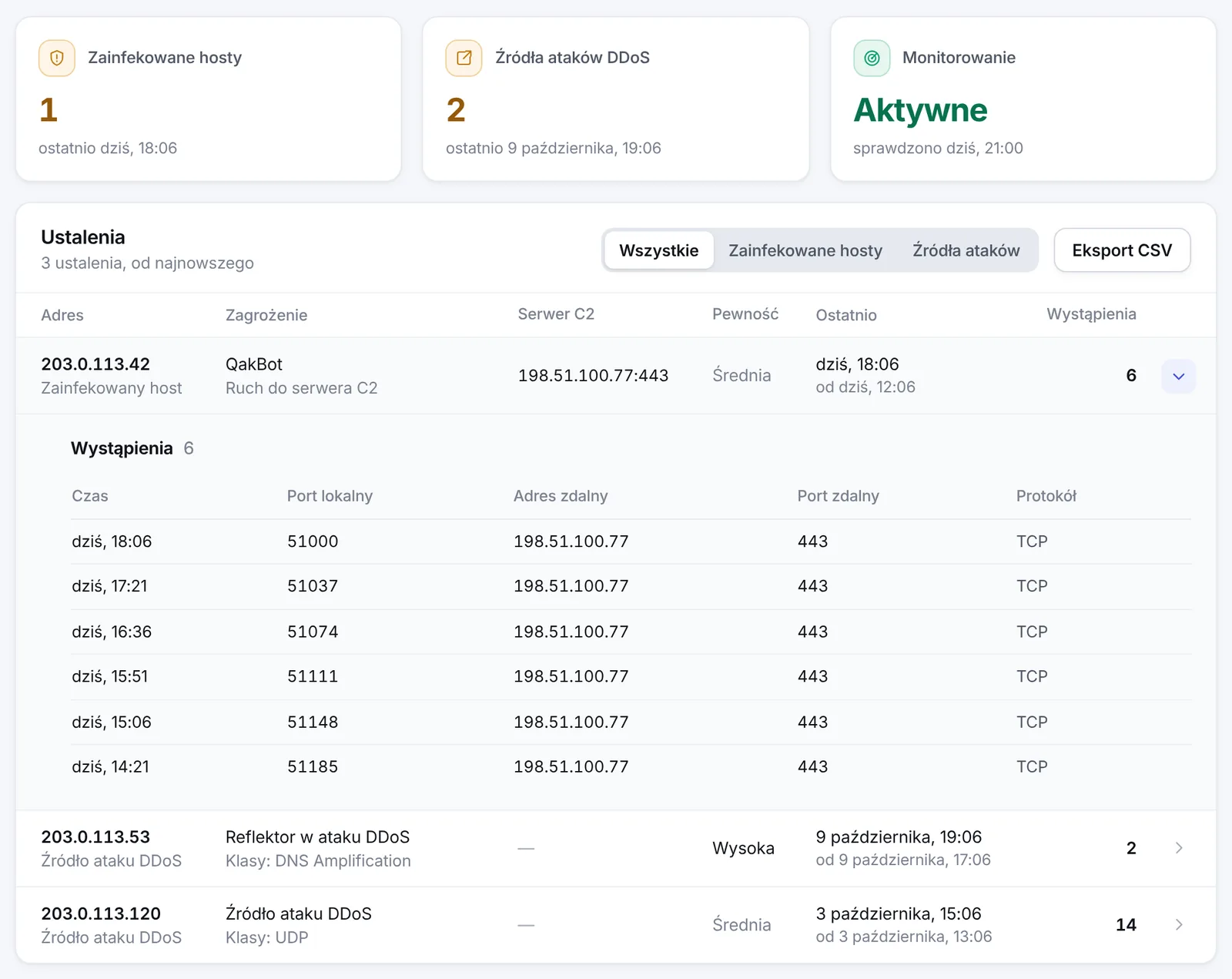This screenshot has height=979, width=1232.
Task: Click C2 server address 198.51.100.77:443
Action: click(593, 376)
